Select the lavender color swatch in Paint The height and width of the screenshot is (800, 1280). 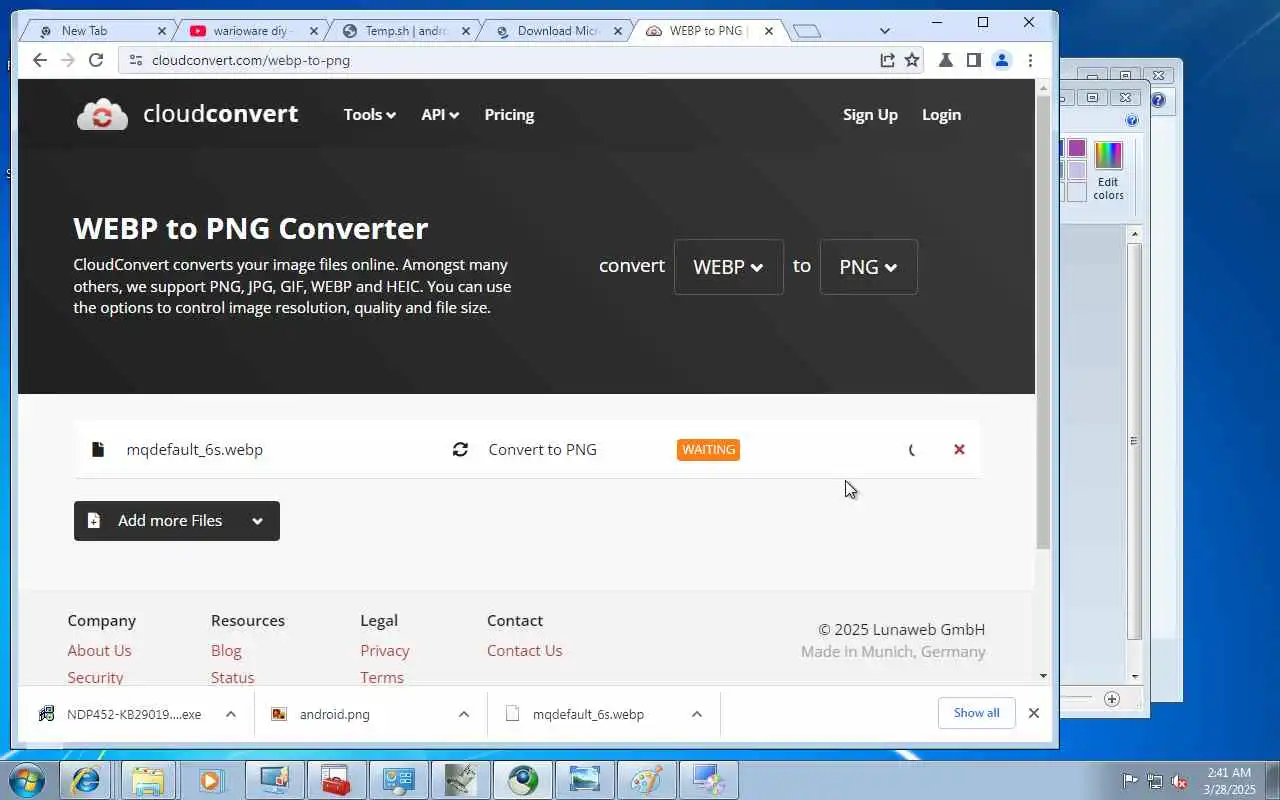click(x=1077, y=170)
